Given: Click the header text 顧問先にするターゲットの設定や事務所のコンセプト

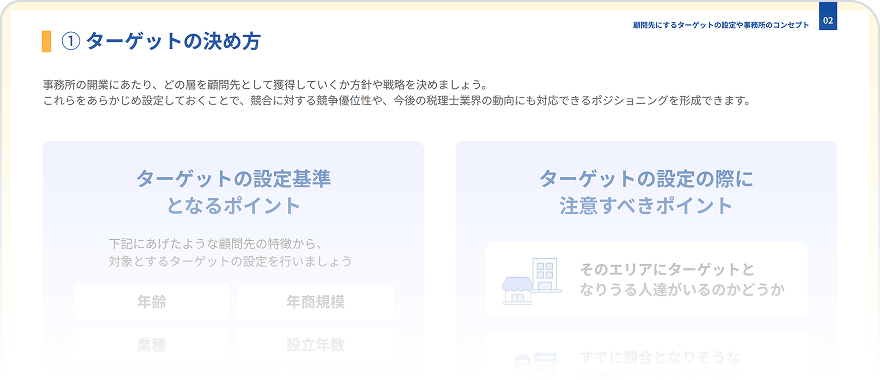Looking at the screenshot, I should (721, 25).
